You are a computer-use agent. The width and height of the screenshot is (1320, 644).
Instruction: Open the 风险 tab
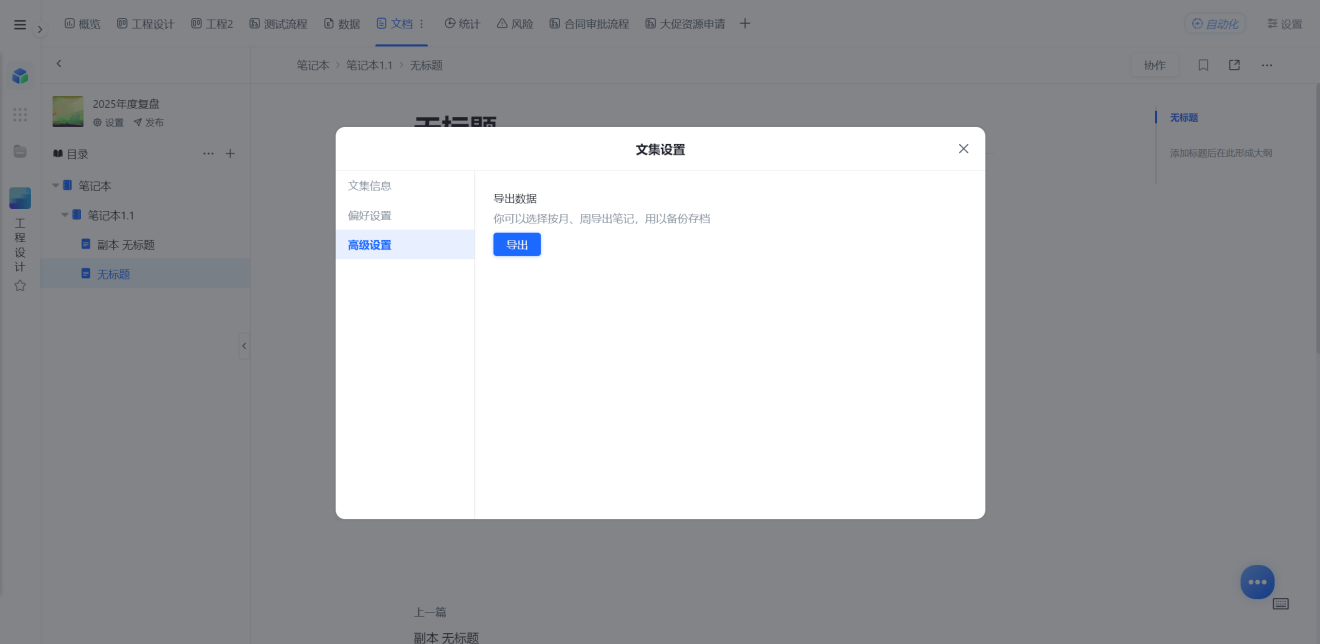tap(515, 24)
